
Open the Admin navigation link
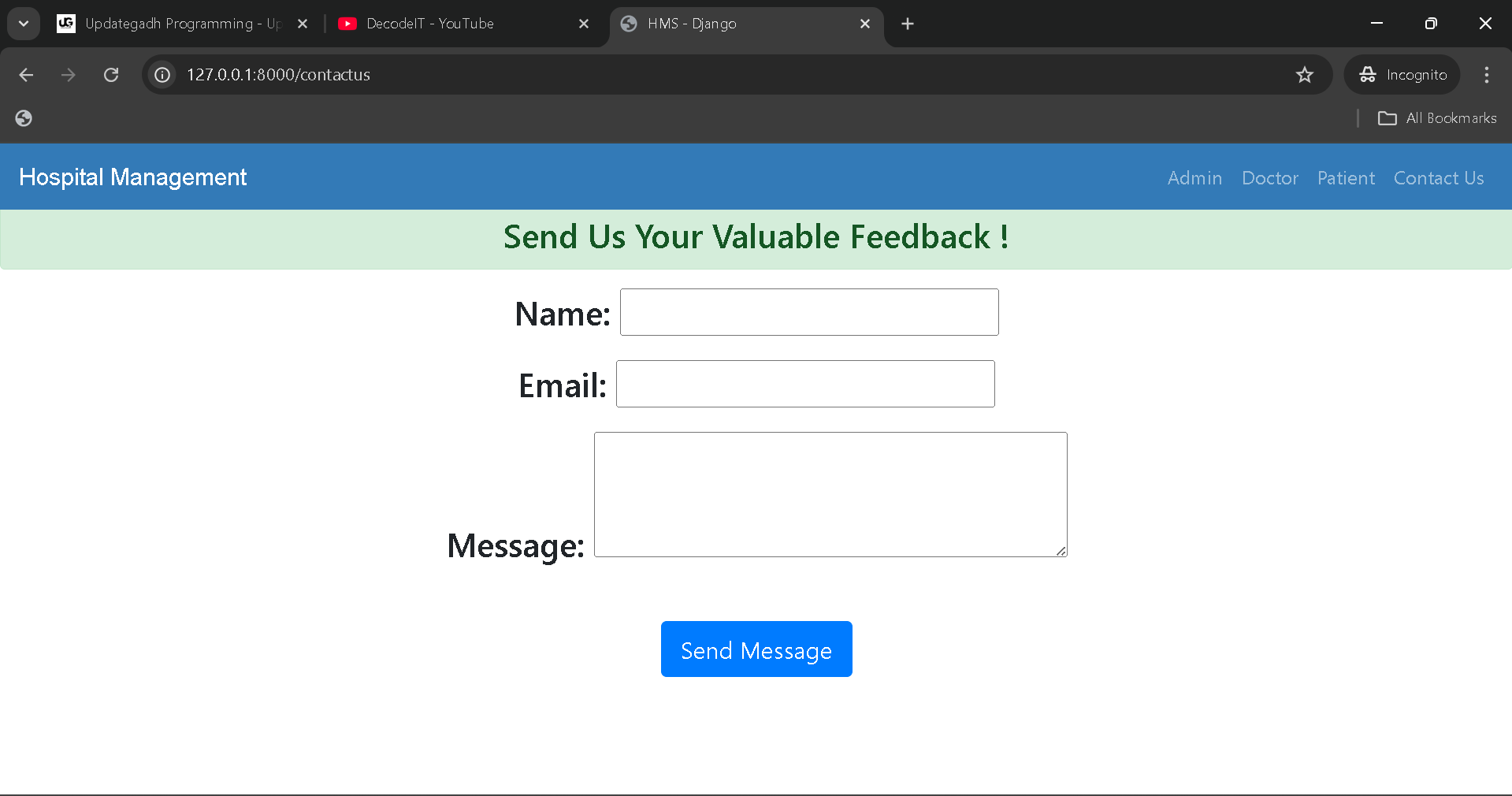pos(1194,178)
